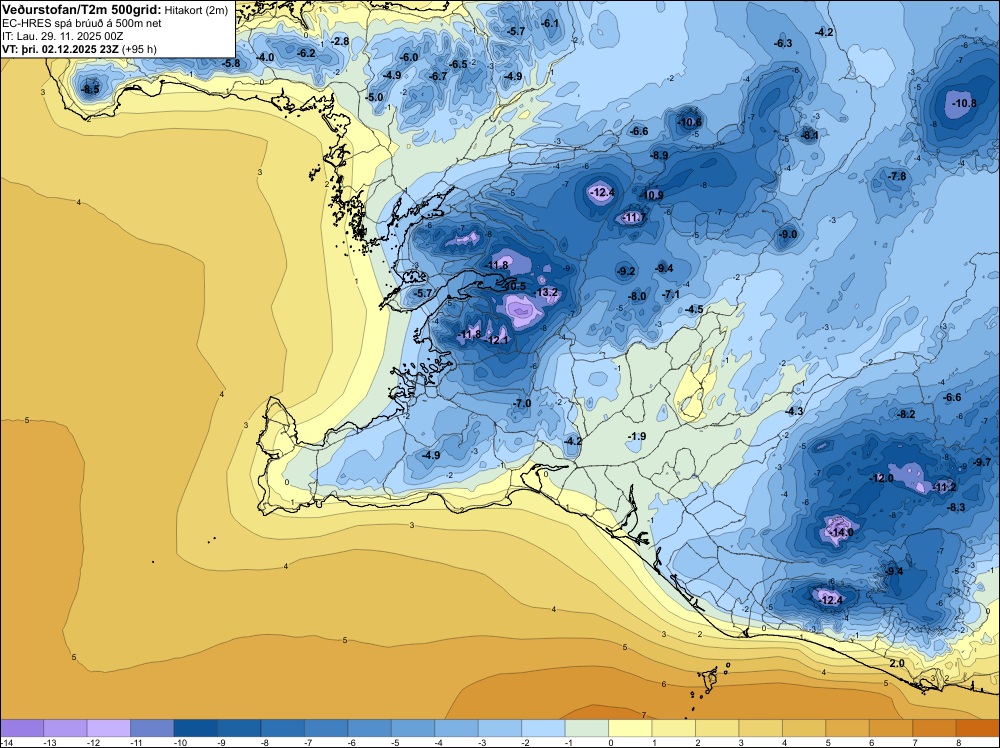The height and width of the screenshot is (748, 1000).
Task: Click the -4.0 temperature label
Action: (264, 57)
